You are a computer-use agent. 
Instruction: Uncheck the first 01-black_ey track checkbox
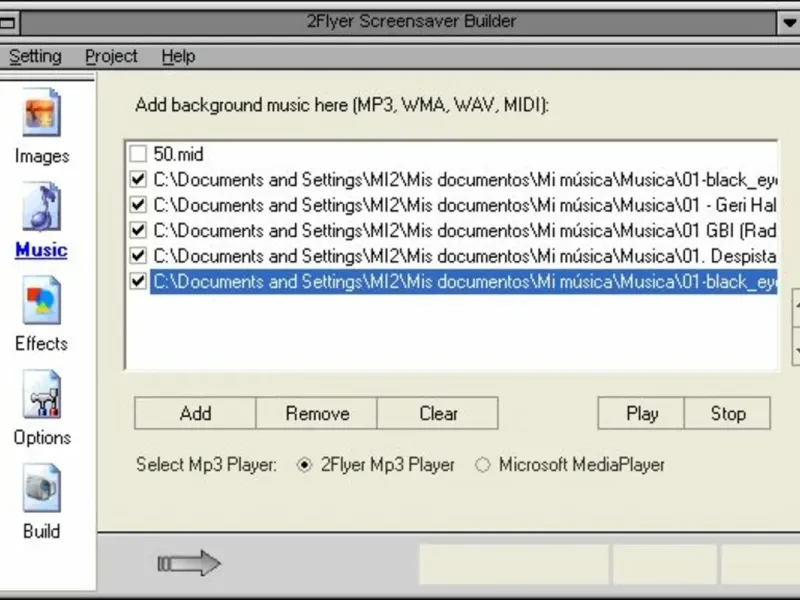click(138, 179)
